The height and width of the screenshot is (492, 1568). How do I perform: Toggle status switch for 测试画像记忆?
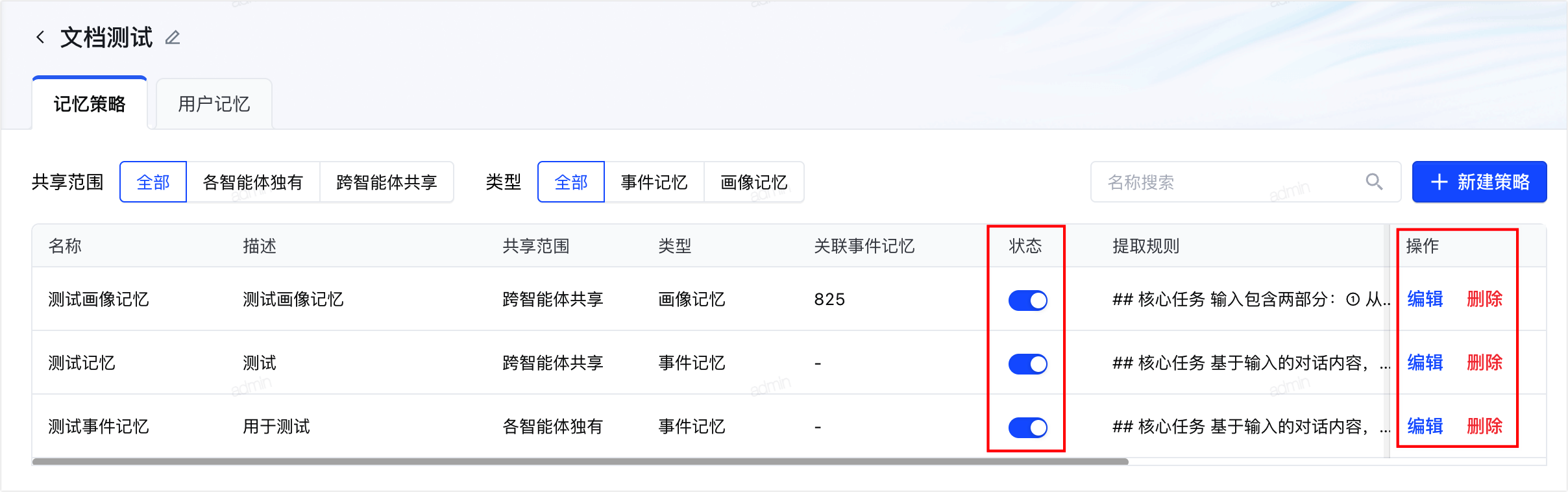pyautogui.click(x=1027, y=300)
